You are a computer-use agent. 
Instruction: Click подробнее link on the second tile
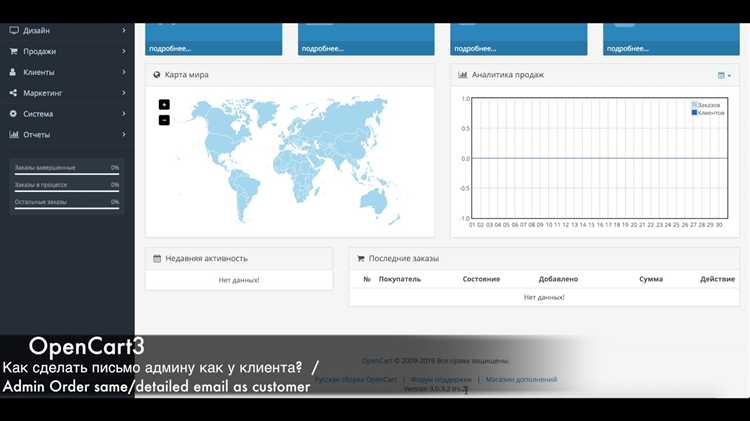pos(322,48)
